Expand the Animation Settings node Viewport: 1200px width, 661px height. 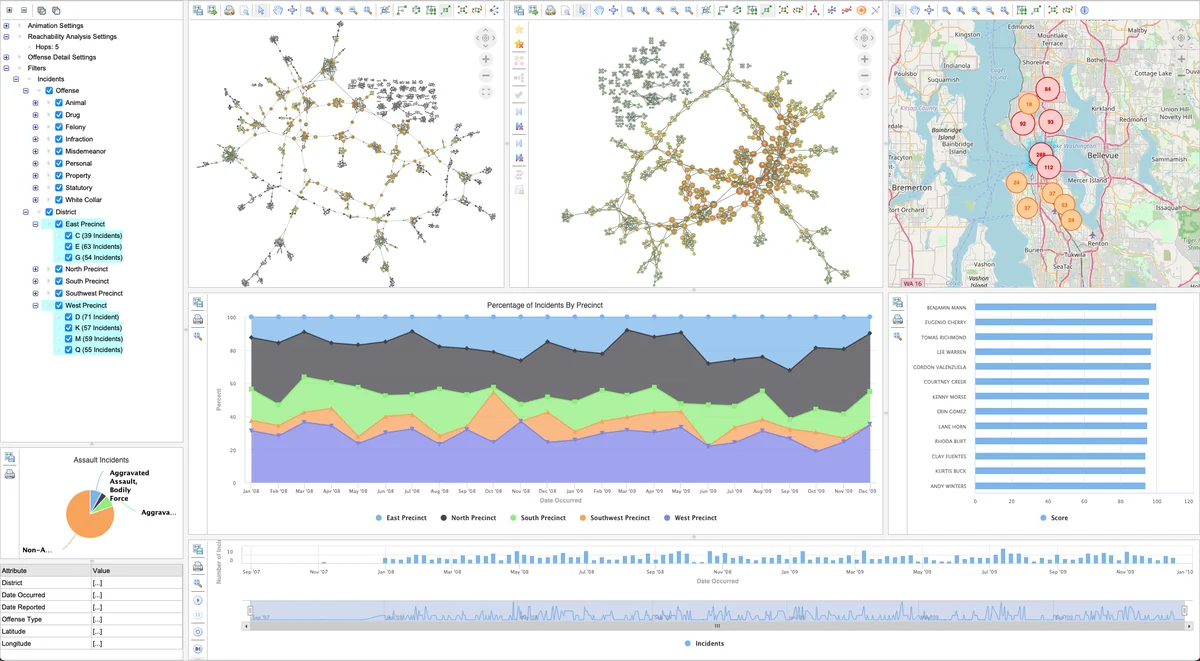7,25
